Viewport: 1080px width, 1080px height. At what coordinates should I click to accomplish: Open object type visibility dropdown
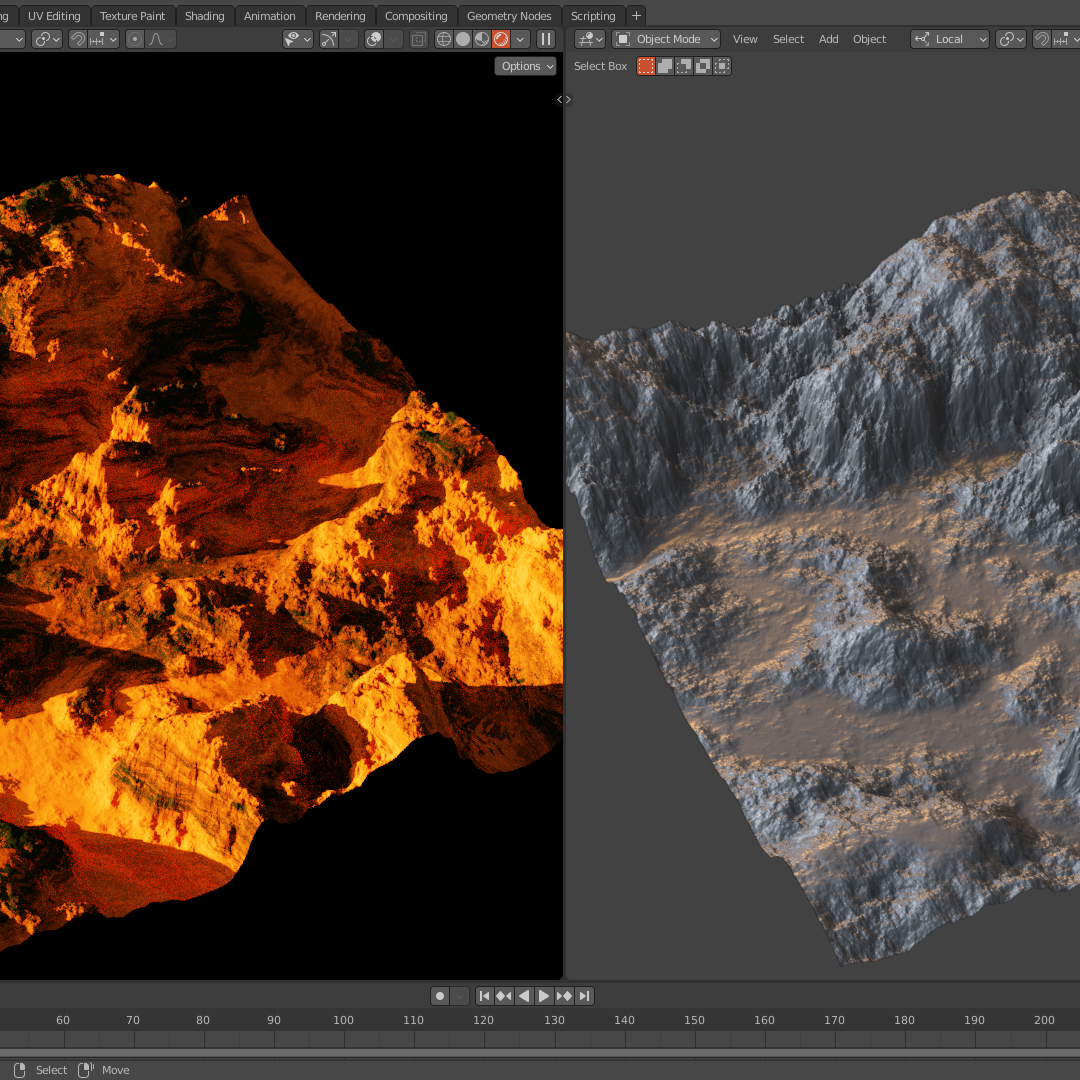298,39
